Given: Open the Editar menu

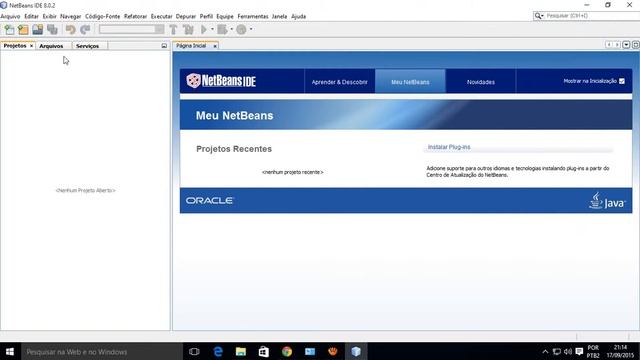Looking at the screenshot, I should pos(31,16).
